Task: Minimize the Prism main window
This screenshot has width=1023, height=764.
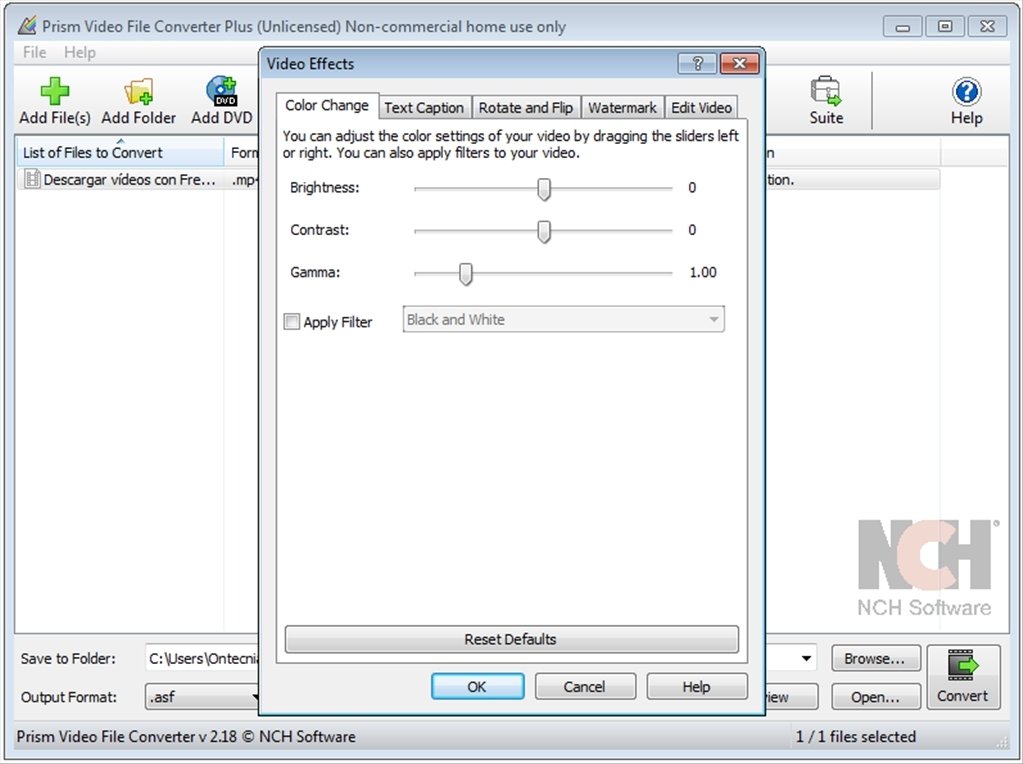Action: click(x=902, y=27)
